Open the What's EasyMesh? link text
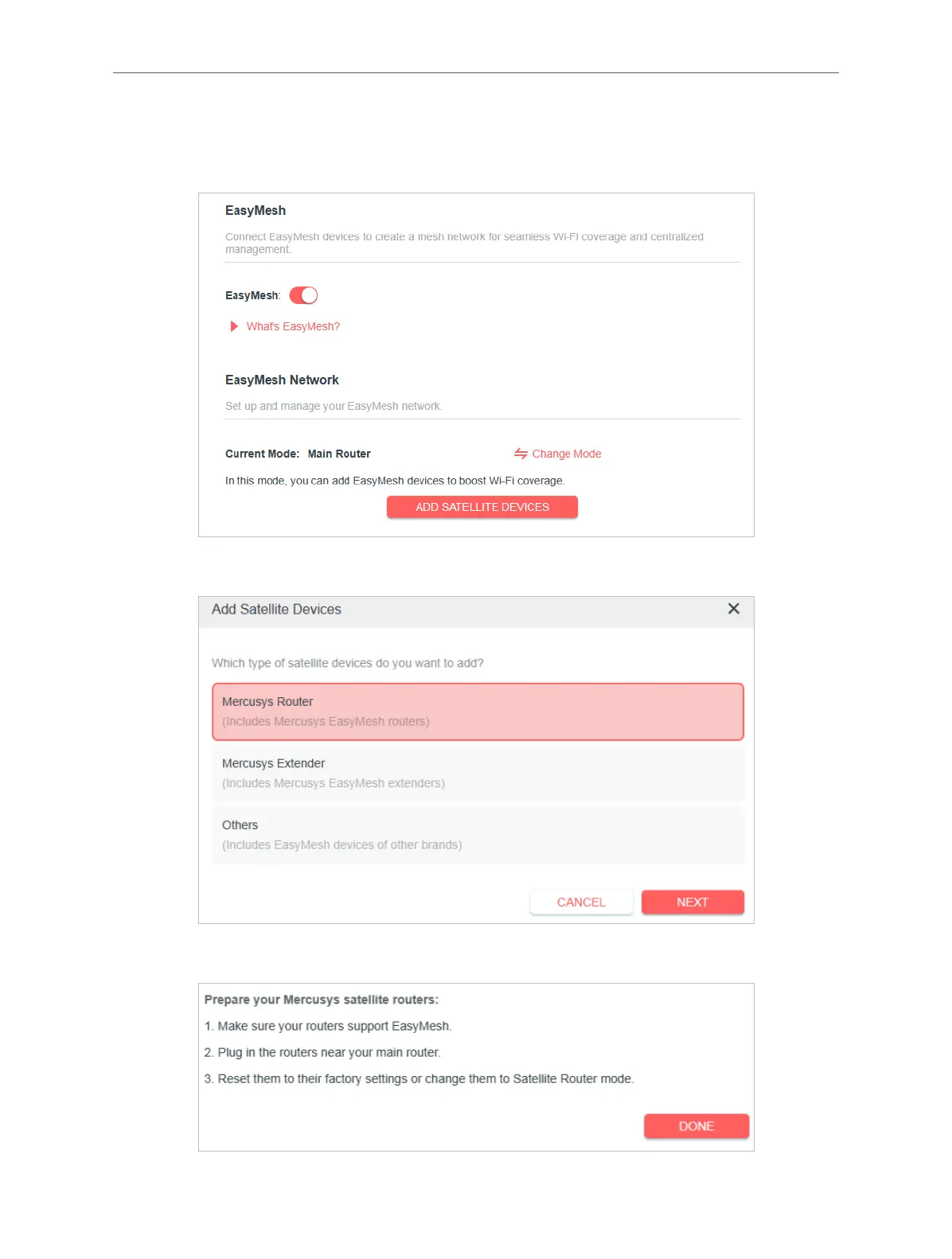The height and width of the screenshot is (1259, 952). click(293, 326)
